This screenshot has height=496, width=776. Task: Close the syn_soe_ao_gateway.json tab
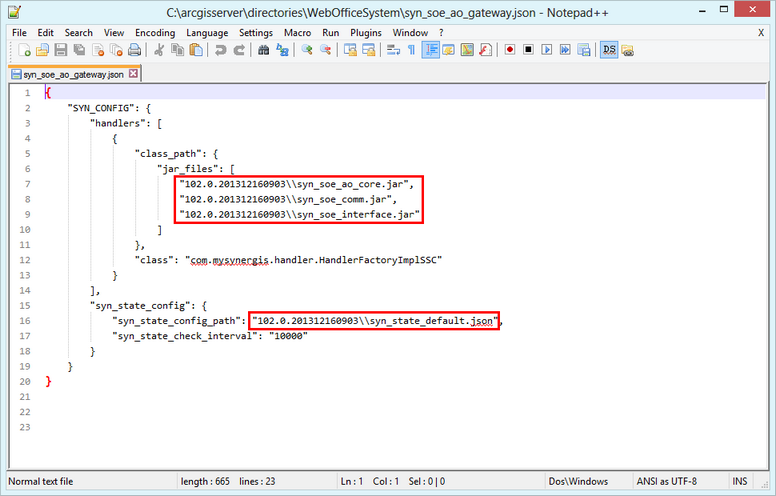click(133, 73)
